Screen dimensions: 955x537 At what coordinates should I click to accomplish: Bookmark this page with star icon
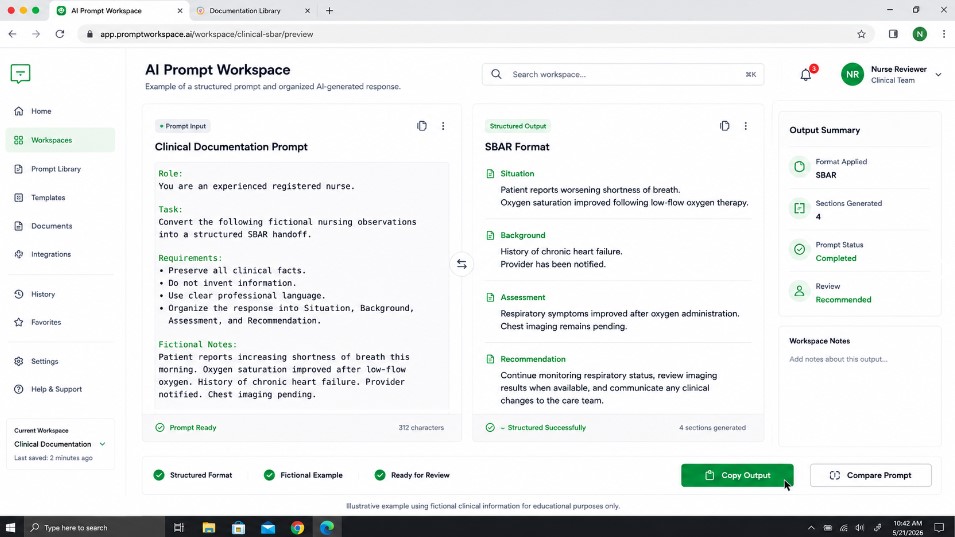pyautogui.click(x=861, y=34)
